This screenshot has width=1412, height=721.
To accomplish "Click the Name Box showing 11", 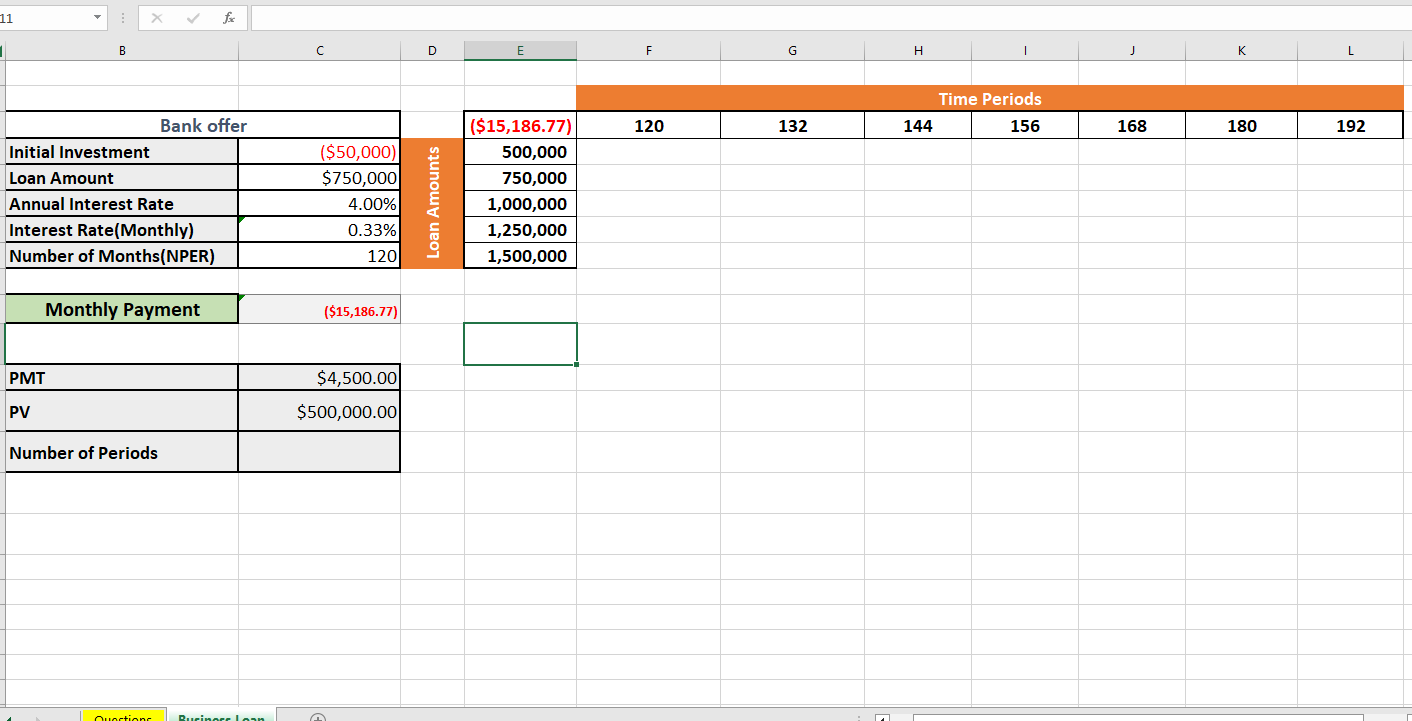I will pos(45,17).
